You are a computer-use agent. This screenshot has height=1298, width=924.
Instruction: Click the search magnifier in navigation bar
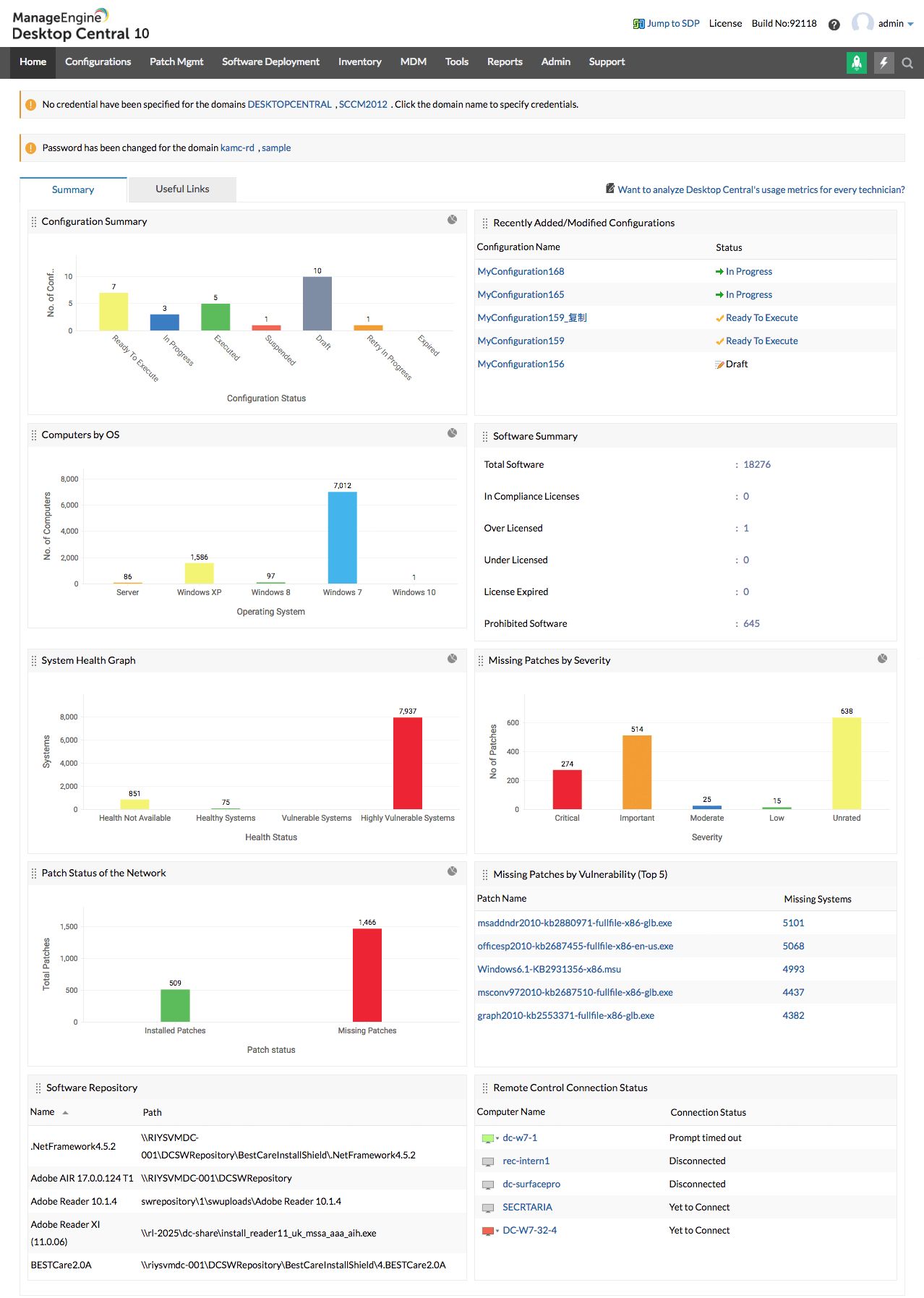907,63
